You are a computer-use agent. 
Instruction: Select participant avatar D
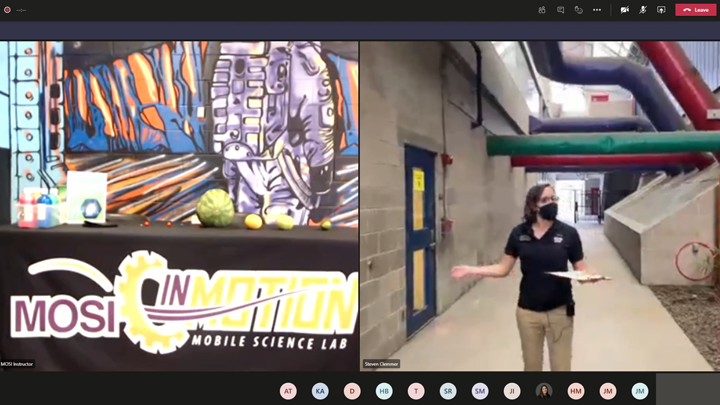(x=352, y=391)
